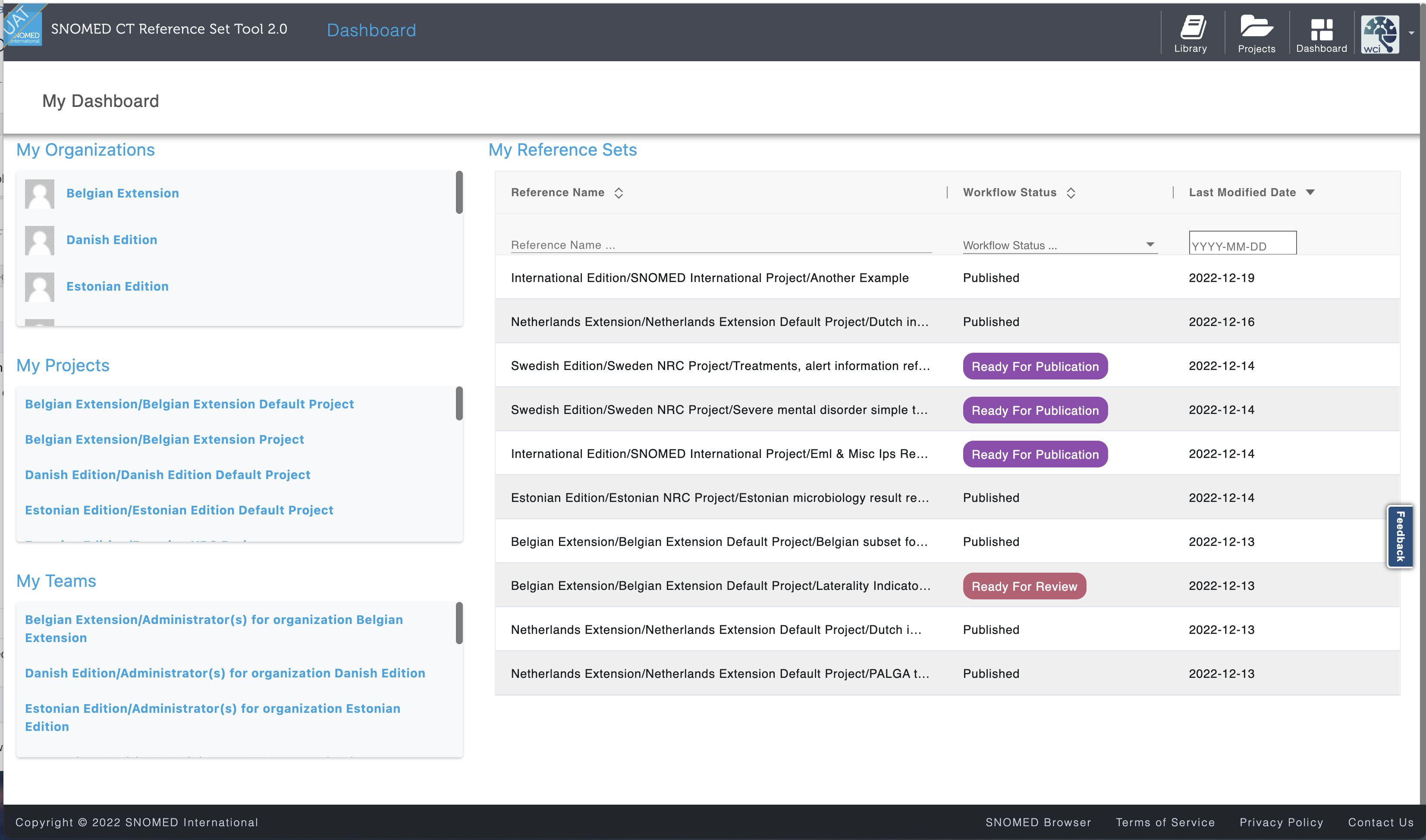Open Danish Edition Administrator(s) team link

pos(225,673)
